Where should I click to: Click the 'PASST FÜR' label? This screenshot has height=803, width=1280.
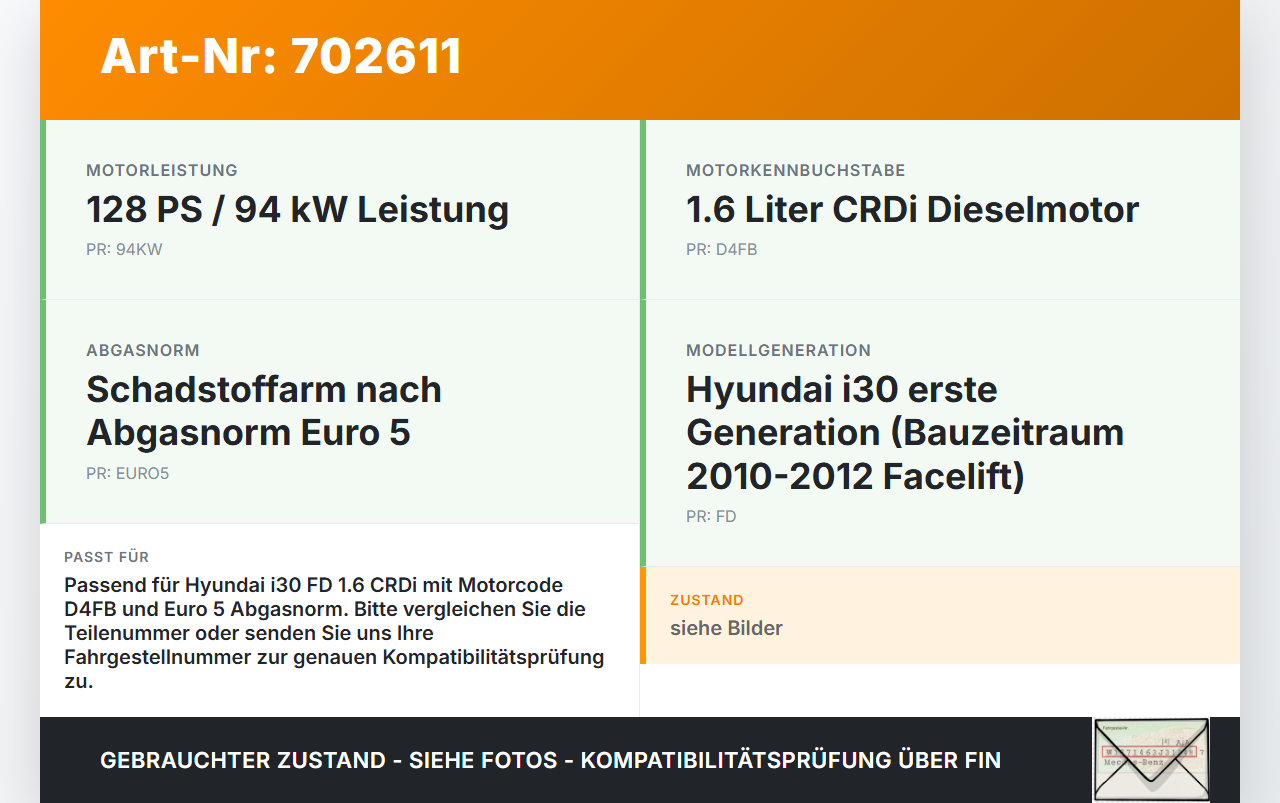click(x=107, y=557)
